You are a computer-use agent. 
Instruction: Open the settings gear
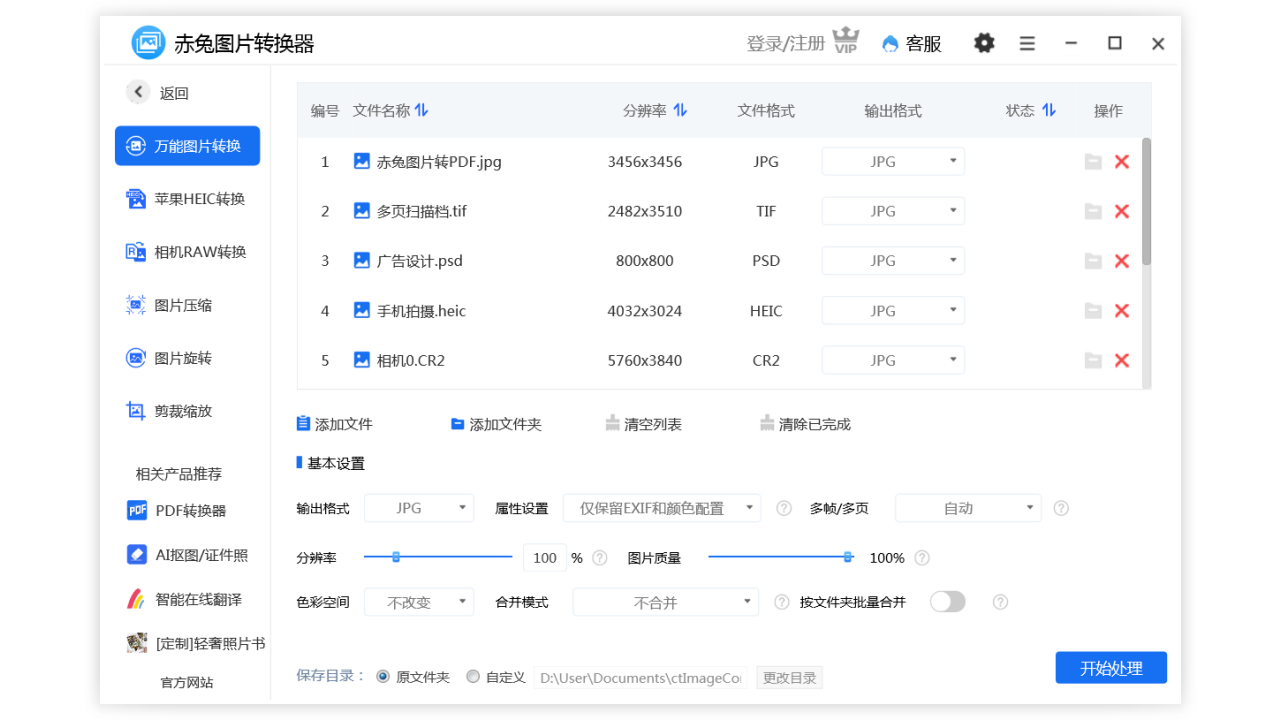(x=984, y=43)
